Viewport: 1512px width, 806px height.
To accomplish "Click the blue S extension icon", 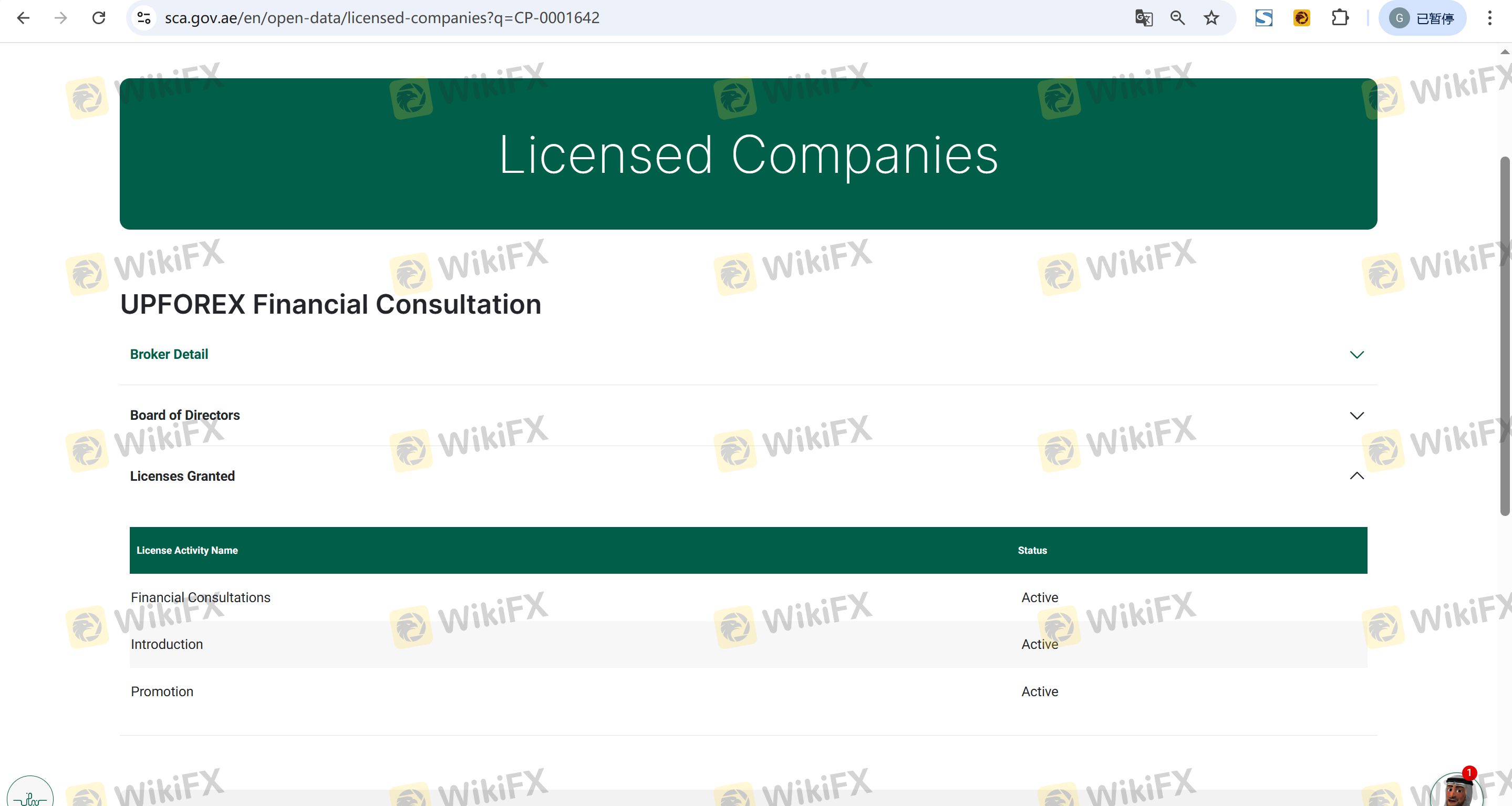I will coord(1264,18).
